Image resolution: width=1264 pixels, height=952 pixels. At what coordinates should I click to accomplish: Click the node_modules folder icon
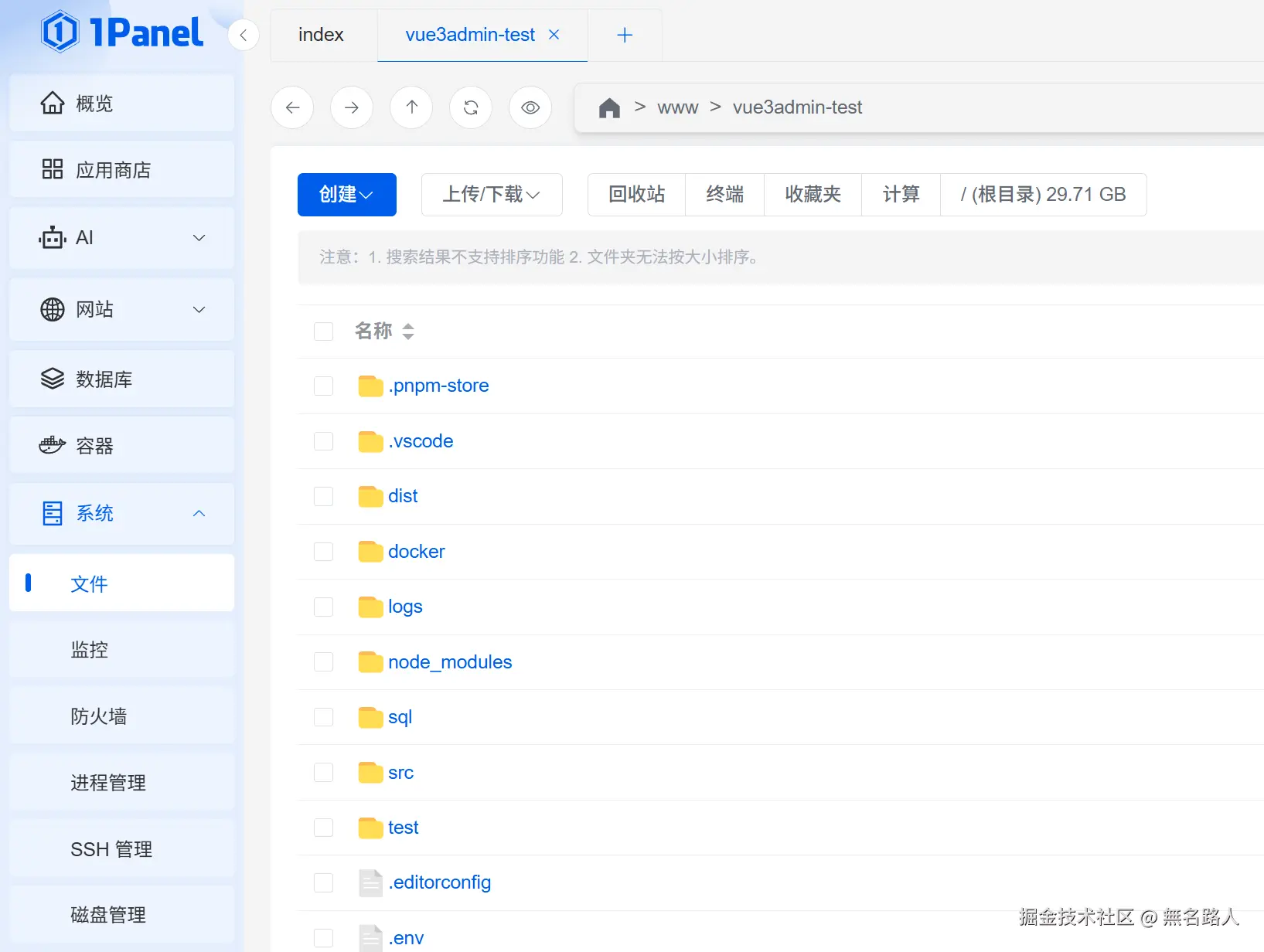tap(371, 662)
